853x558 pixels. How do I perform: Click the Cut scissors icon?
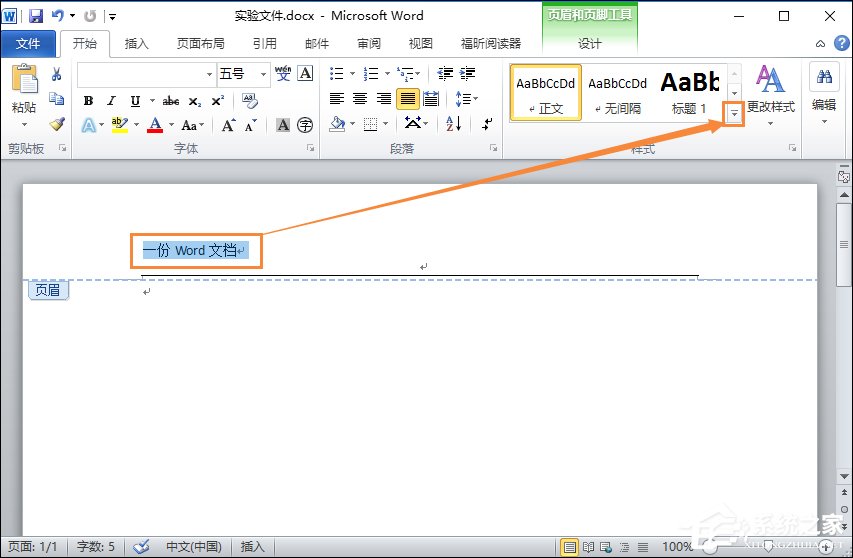pos(57,74)
